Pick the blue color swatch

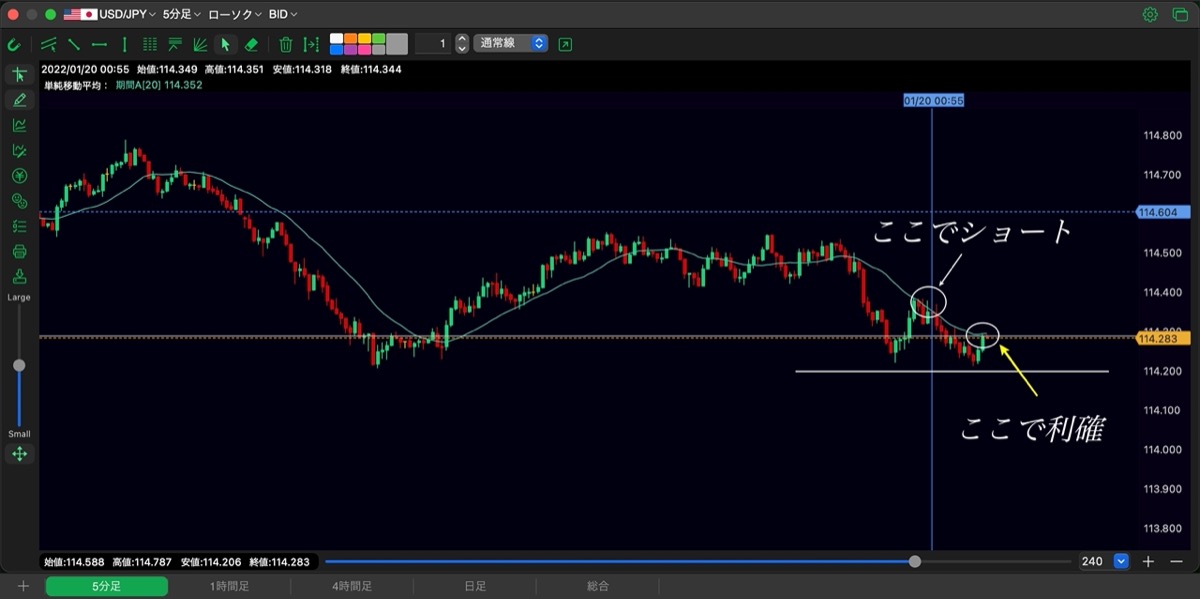pyautogui.click(x=336, y=49)
